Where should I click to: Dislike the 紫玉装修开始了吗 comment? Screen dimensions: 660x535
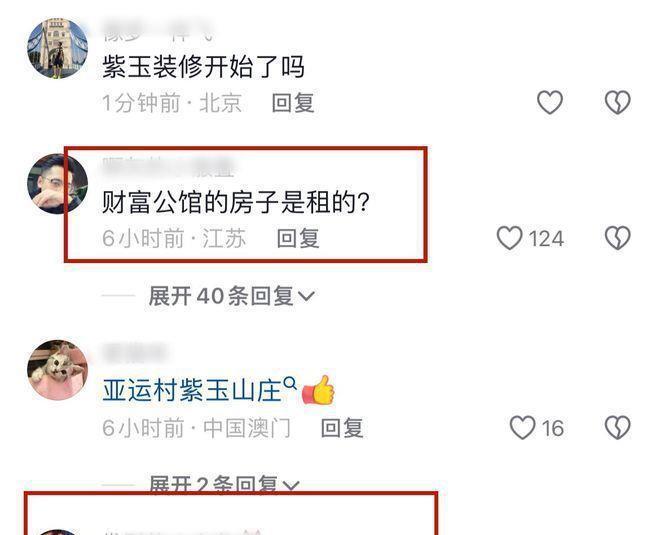pos(617,102)
